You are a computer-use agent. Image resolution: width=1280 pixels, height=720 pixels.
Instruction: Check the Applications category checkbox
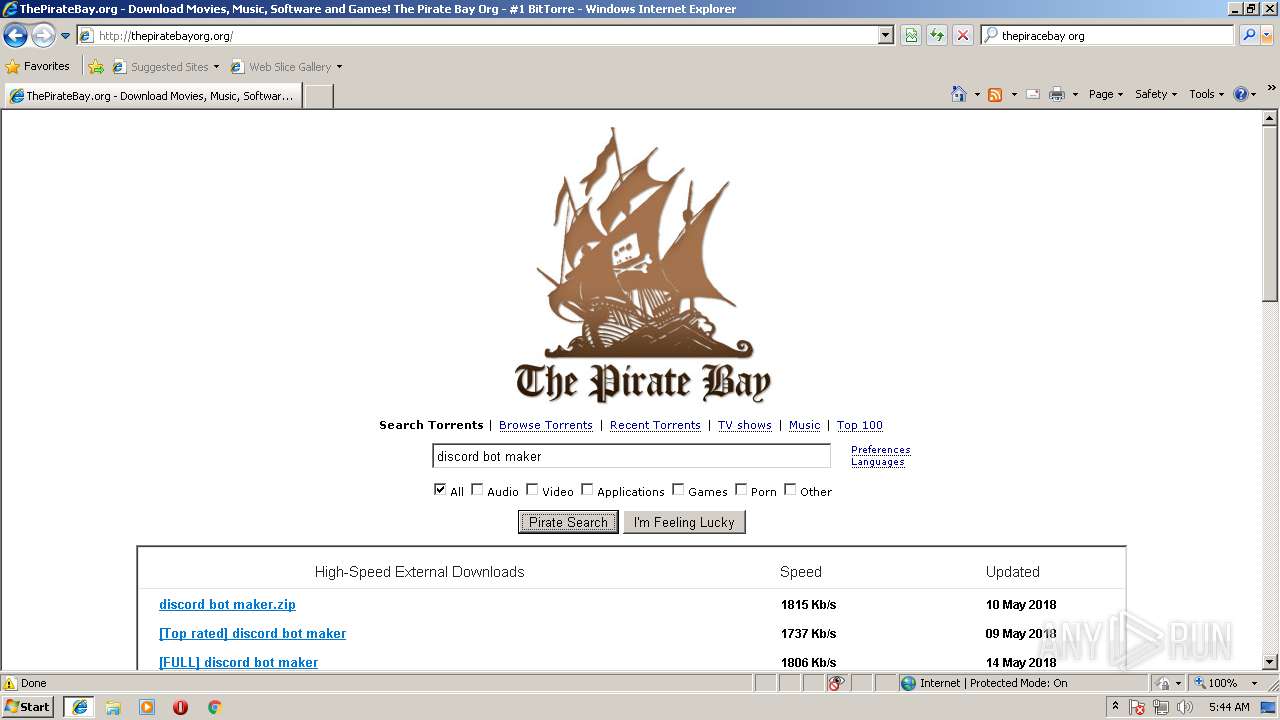coord(587,490)
